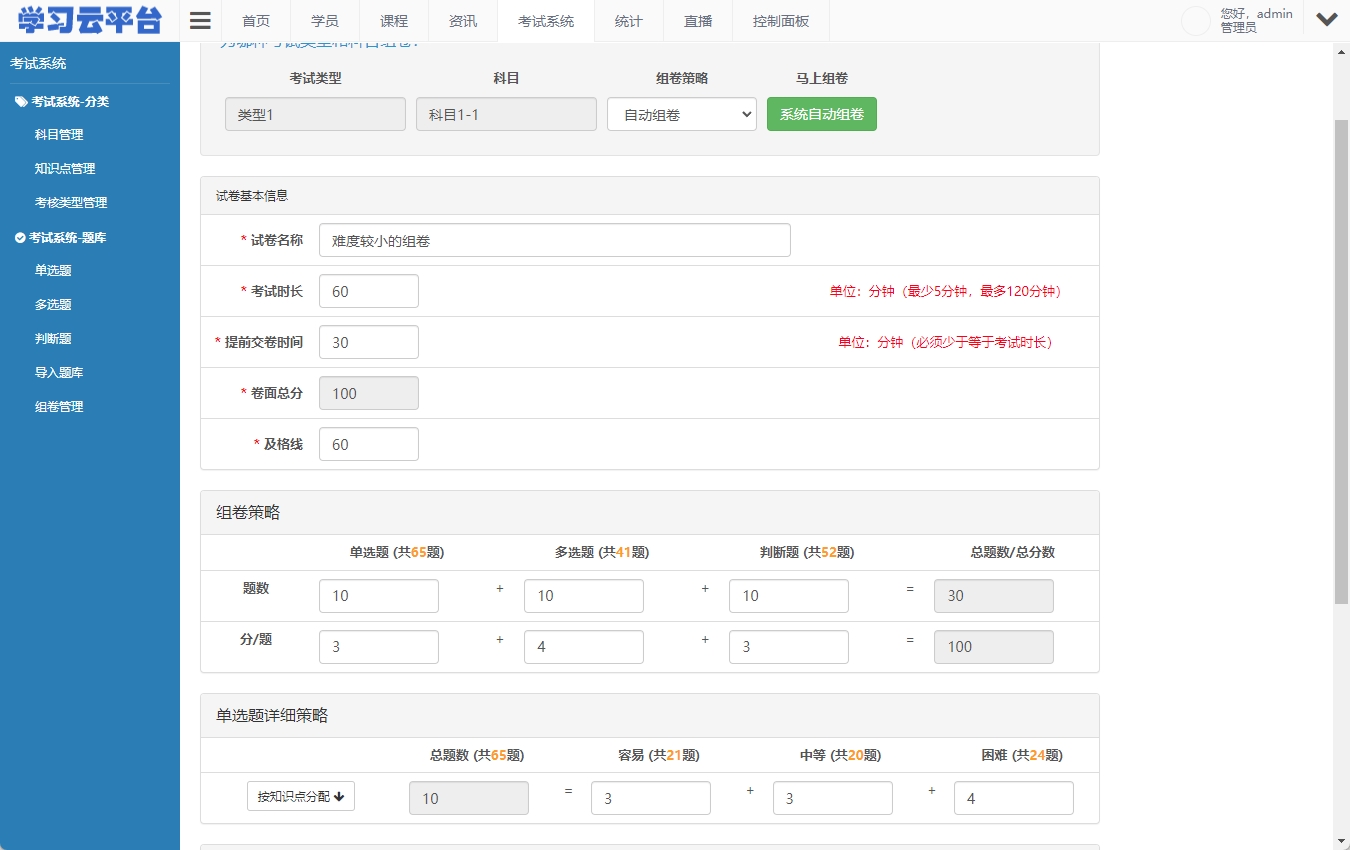The height and width of the screenshot is (850, 1350).
Task: Open the 控制面板 menu item
Action: [x=780, y=20]
